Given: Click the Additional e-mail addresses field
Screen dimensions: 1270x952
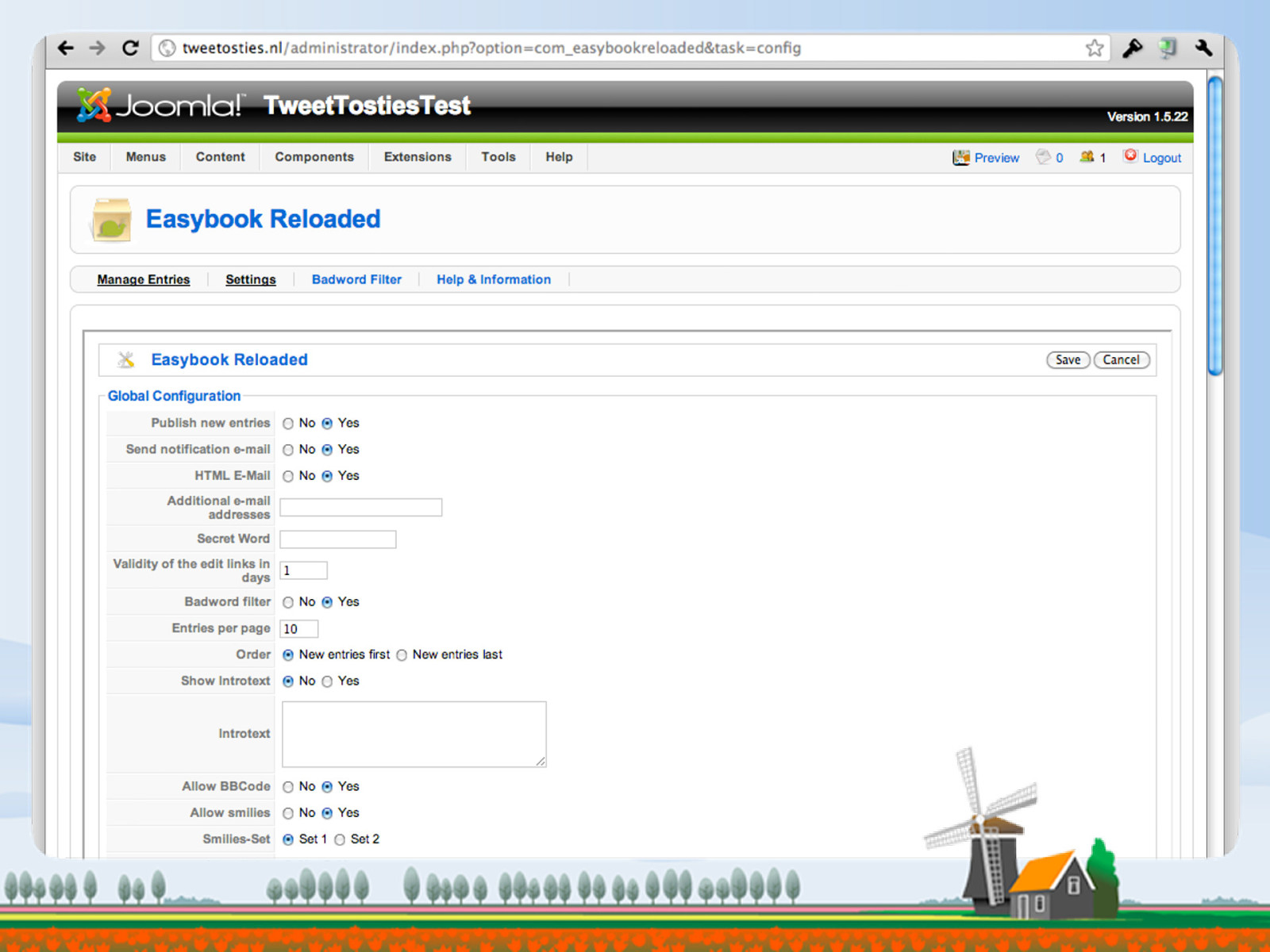Looking at the screenshot, I should (x=360, y=508).
